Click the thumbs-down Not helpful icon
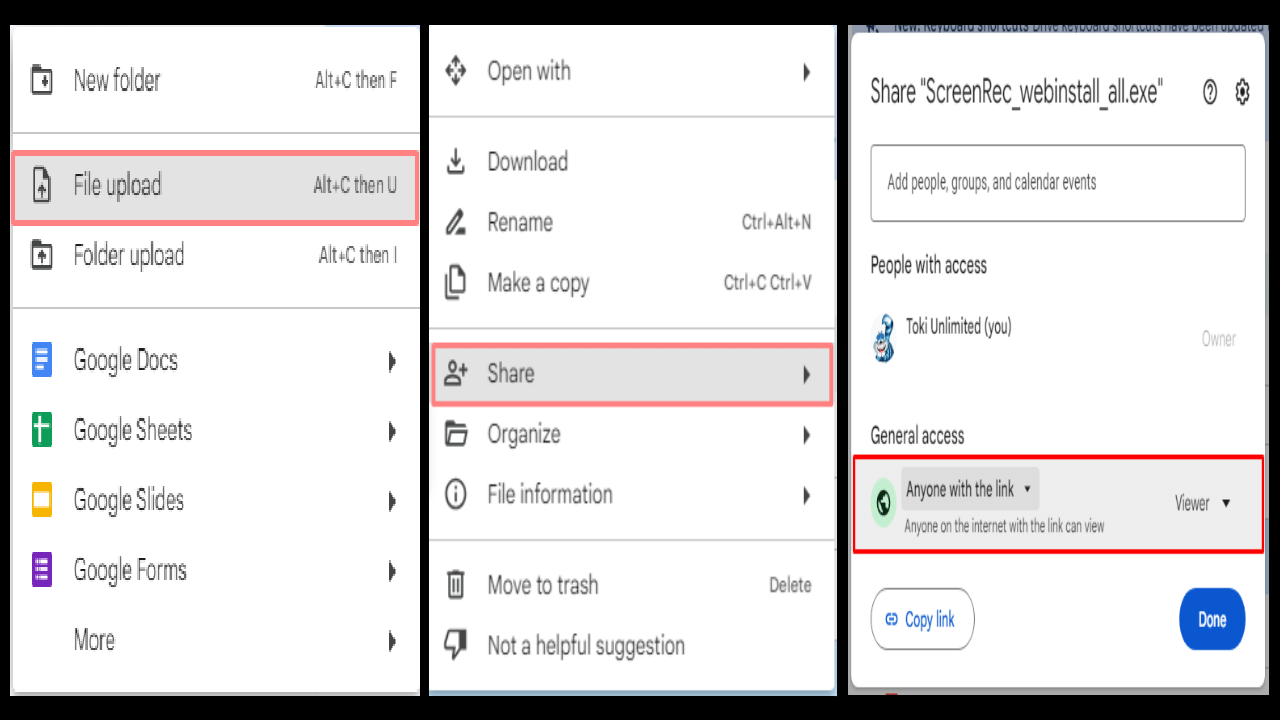This screenshot has width=1280, height=720. 455,645
